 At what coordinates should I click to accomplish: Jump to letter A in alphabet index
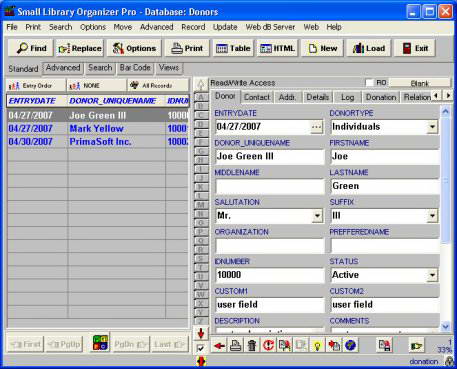tap(201, 97)
